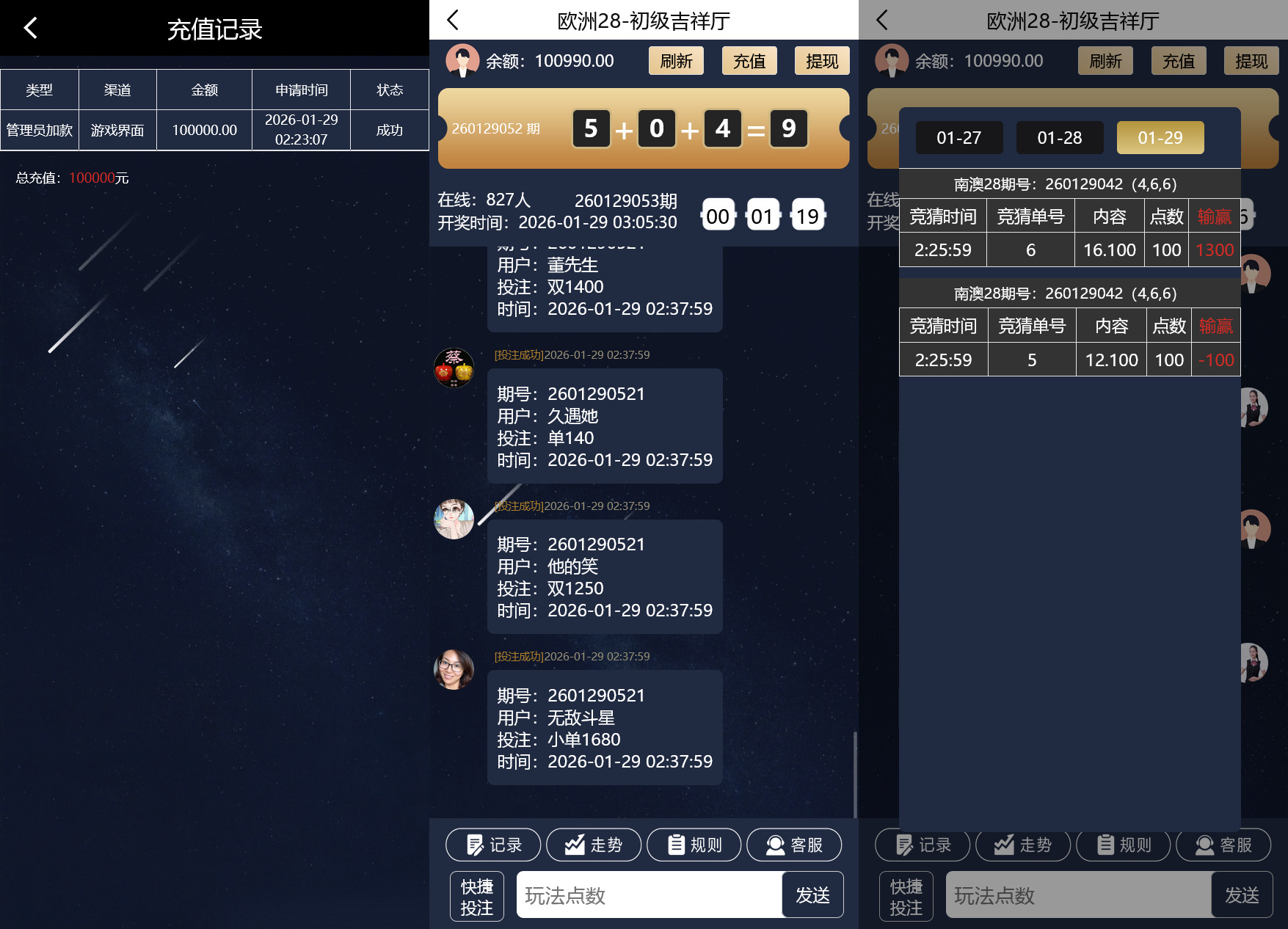The width and height of the screenshot is (1288, 929).
Task: Click the user avatar next to balance
Action: (462, 60)
